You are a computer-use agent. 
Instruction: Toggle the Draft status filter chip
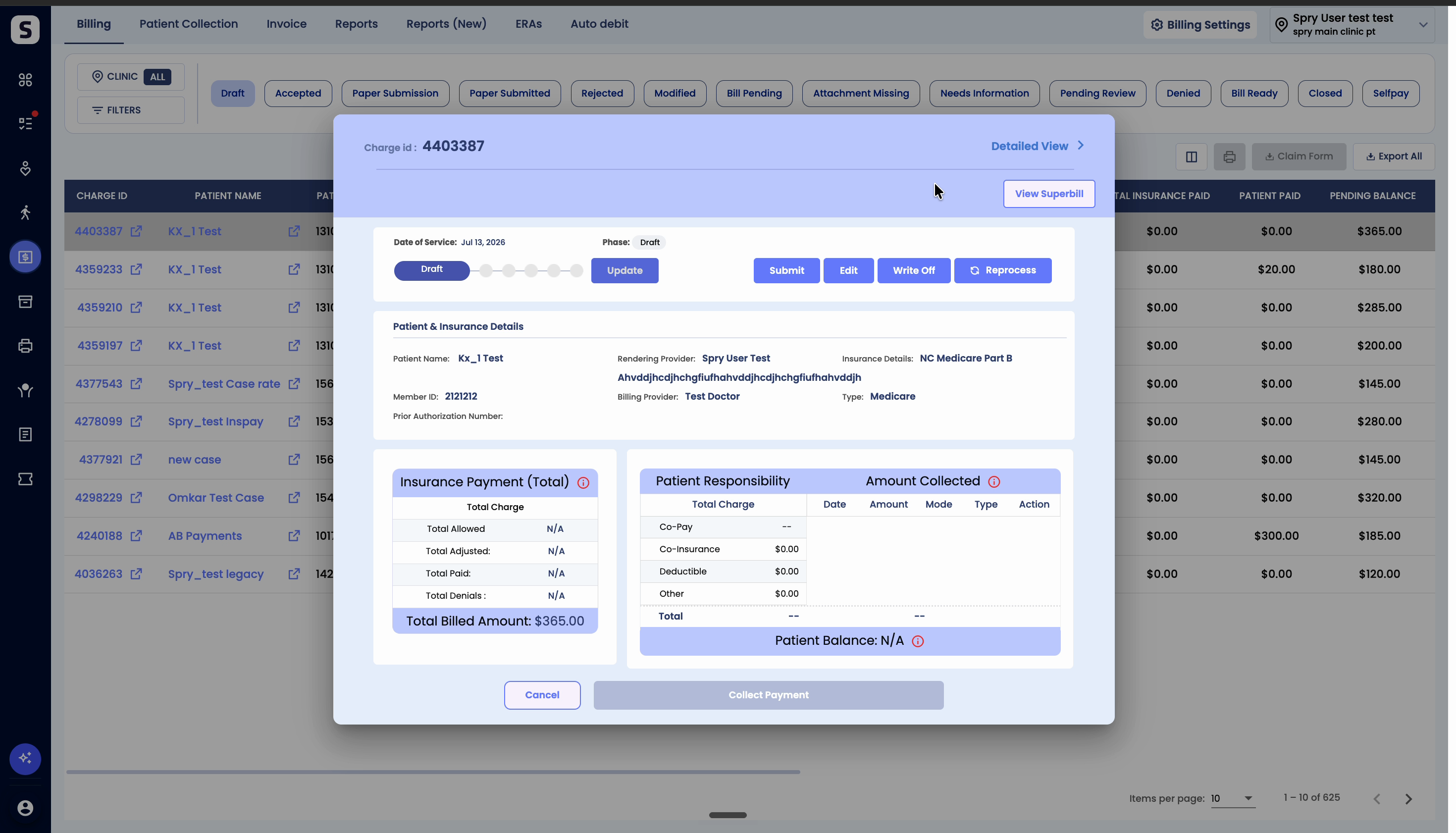pos(232,93)
